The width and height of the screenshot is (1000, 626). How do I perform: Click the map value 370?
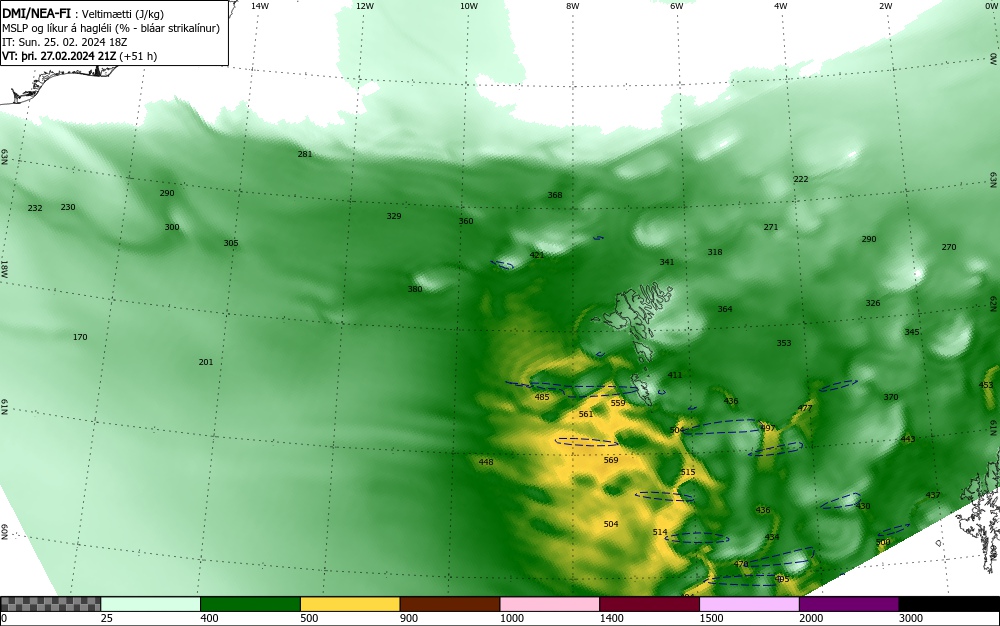pyautogui.click(x=891, y=397)
